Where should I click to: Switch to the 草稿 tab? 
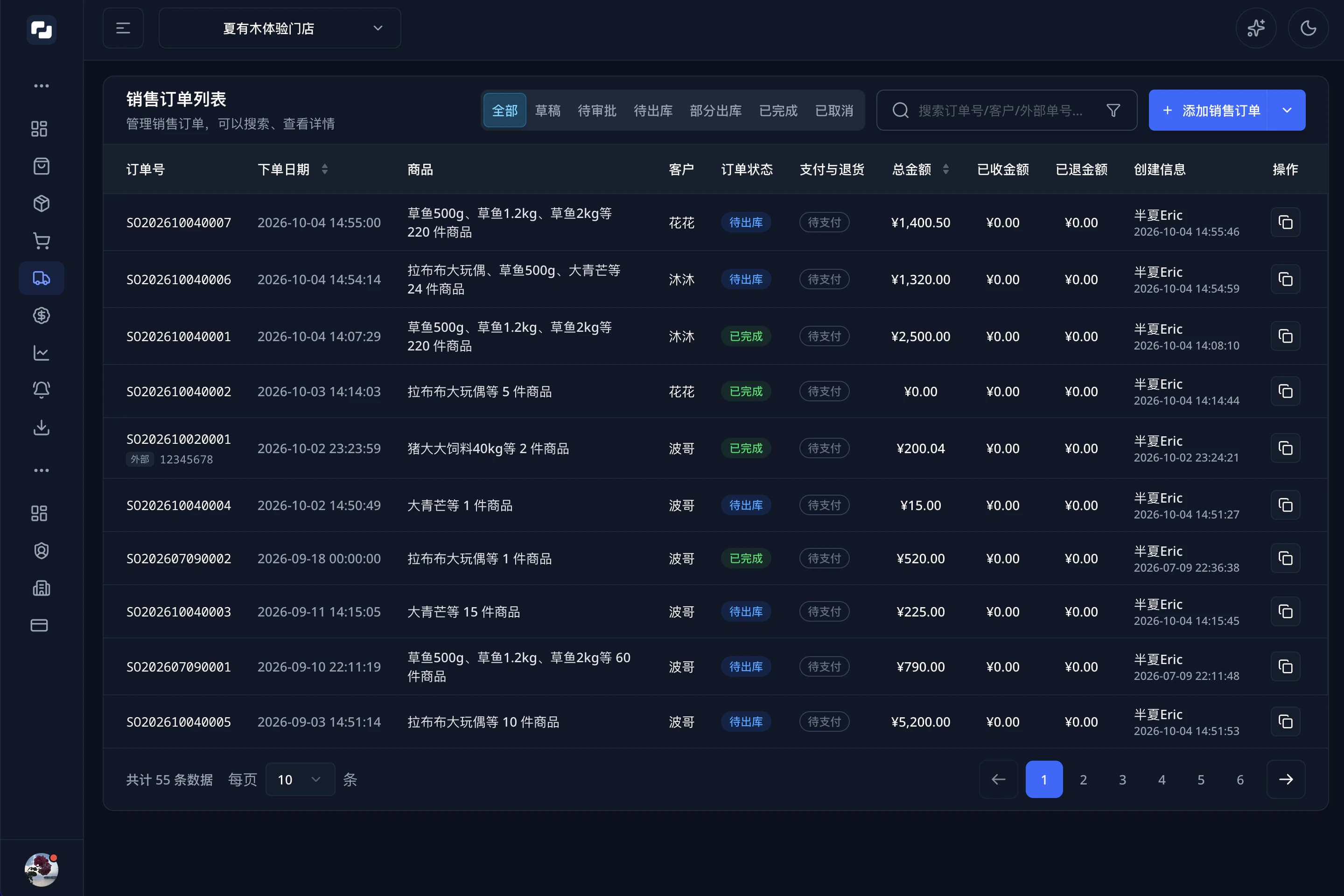click(x=547, y=110)
